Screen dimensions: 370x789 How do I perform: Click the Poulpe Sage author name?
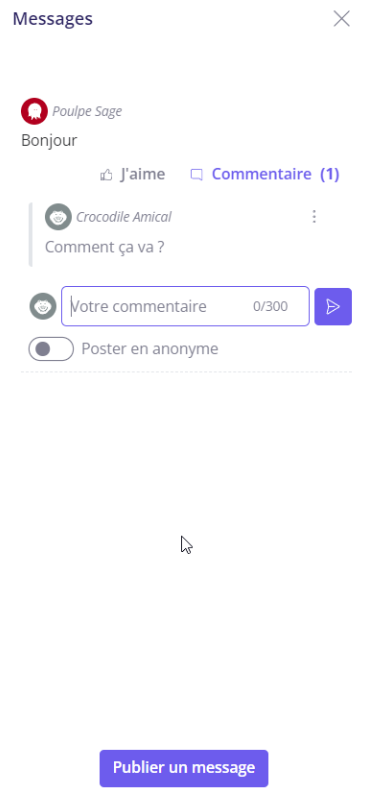point(87,111)
